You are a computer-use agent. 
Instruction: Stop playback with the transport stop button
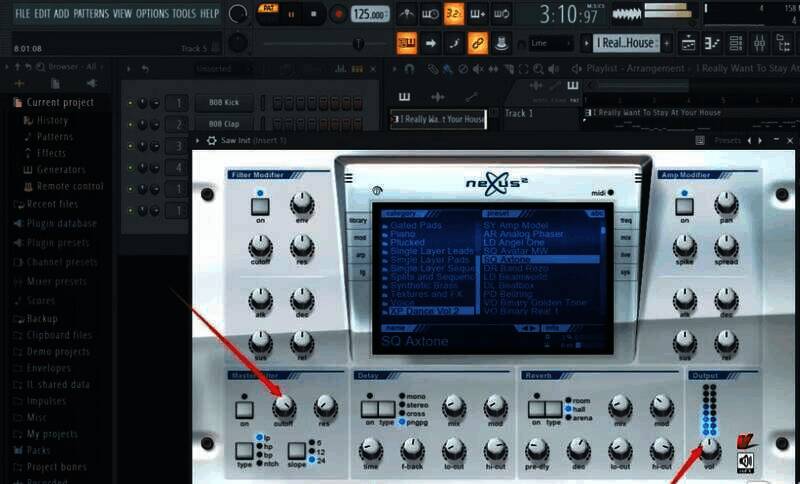[313, 14]
